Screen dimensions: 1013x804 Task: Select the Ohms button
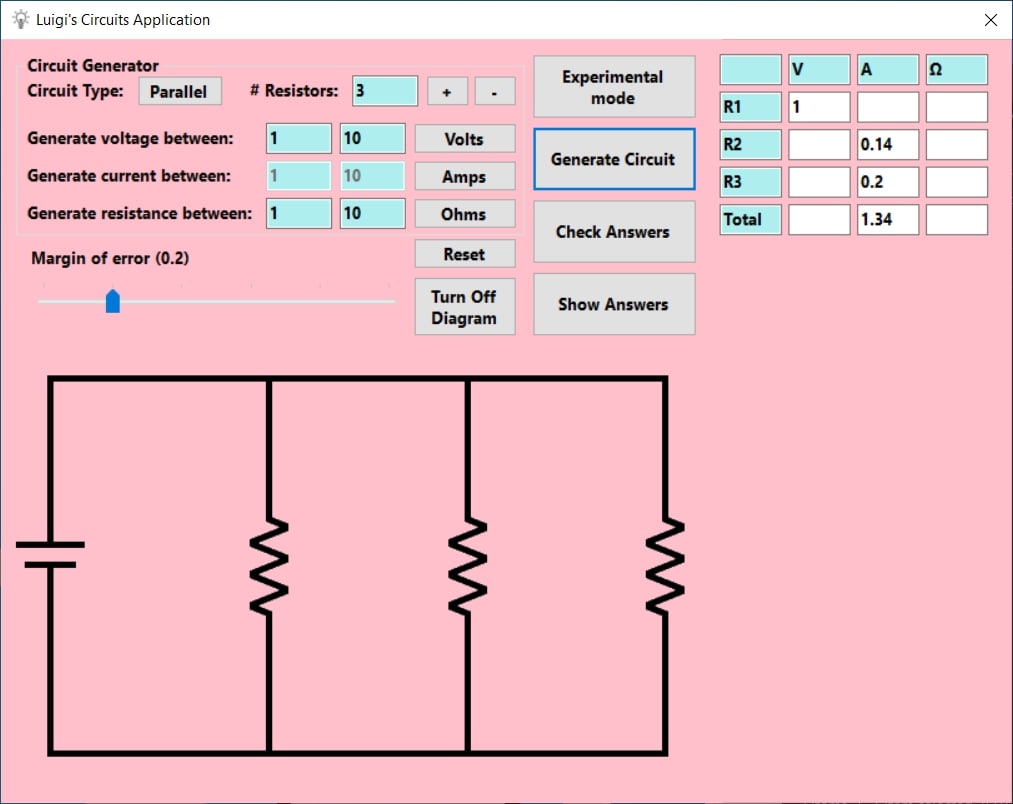(x=465, y=214)
